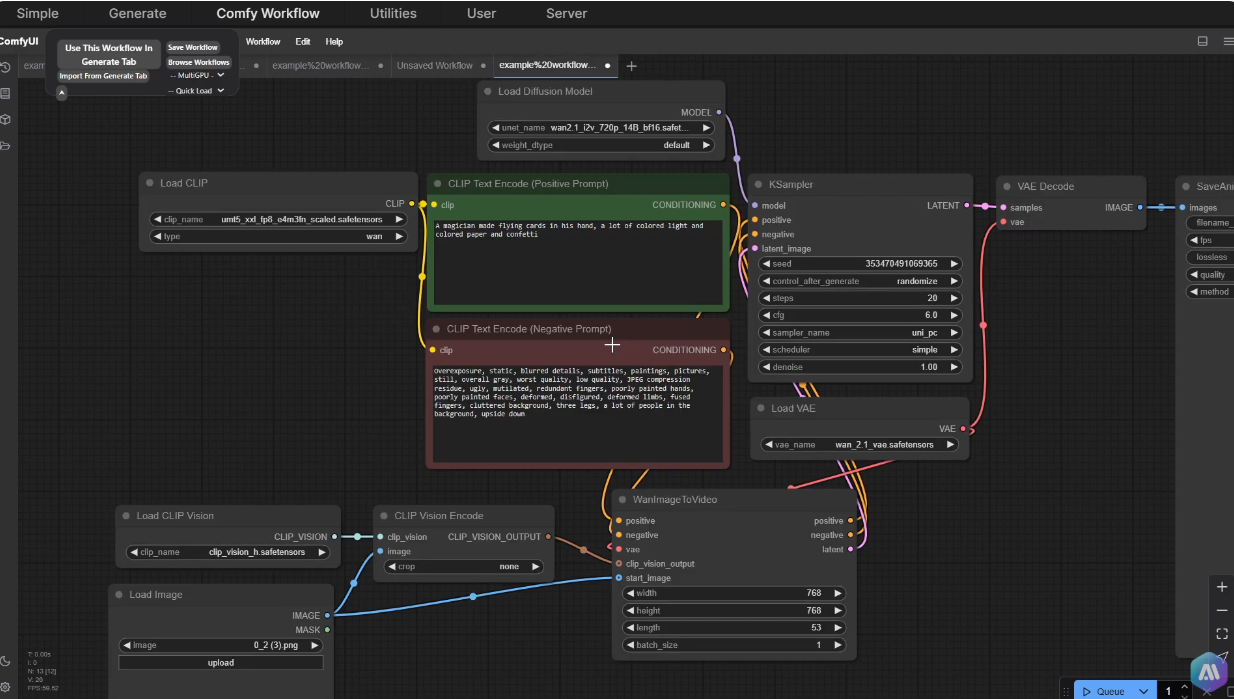Collapse the workflow helper popup with up arrow
Image resolution: width=1234 pixels, height=699 pixels.
tap(61, 93)
